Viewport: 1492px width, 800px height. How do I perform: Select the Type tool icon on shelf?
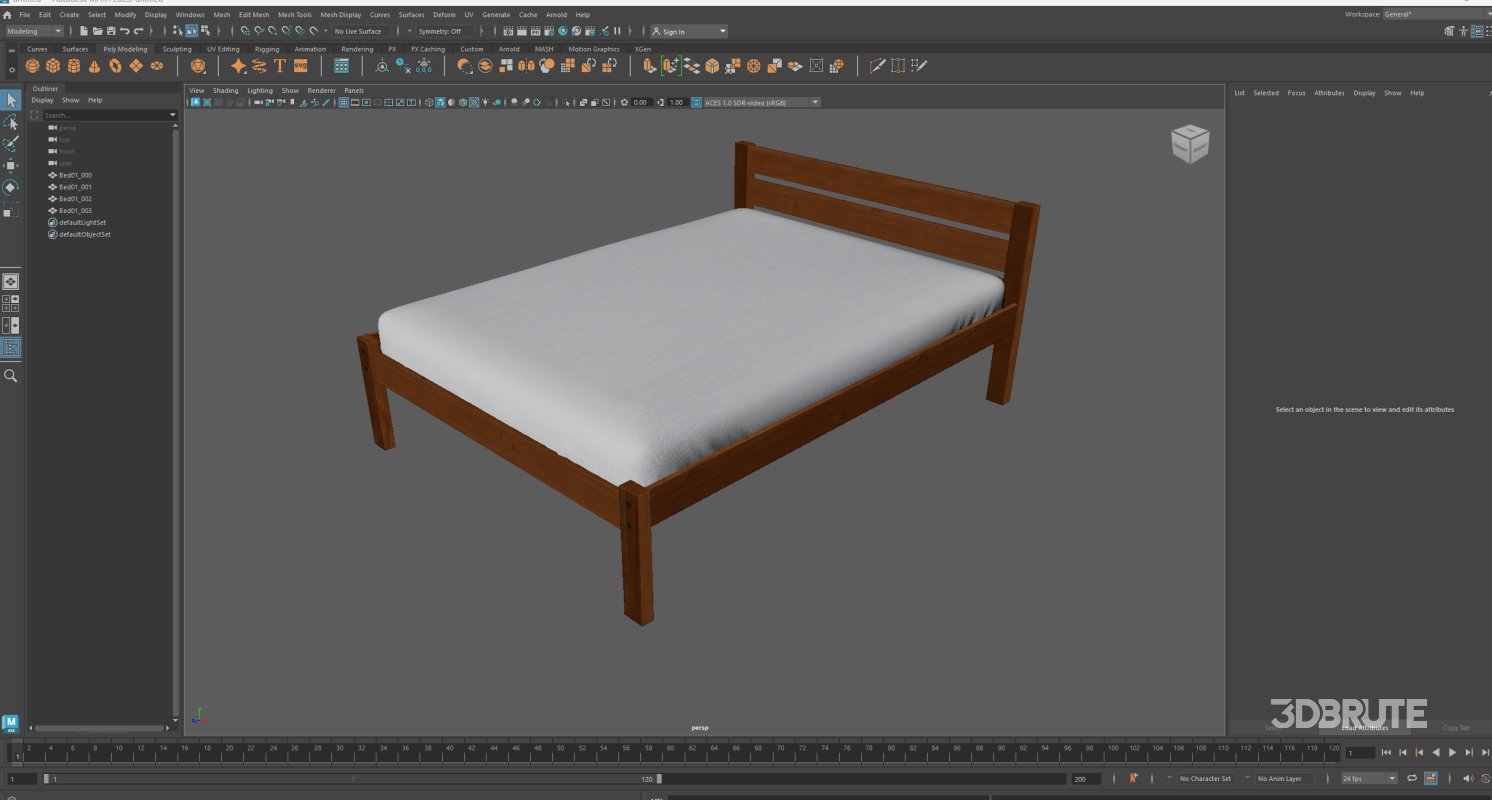point(281,65)
